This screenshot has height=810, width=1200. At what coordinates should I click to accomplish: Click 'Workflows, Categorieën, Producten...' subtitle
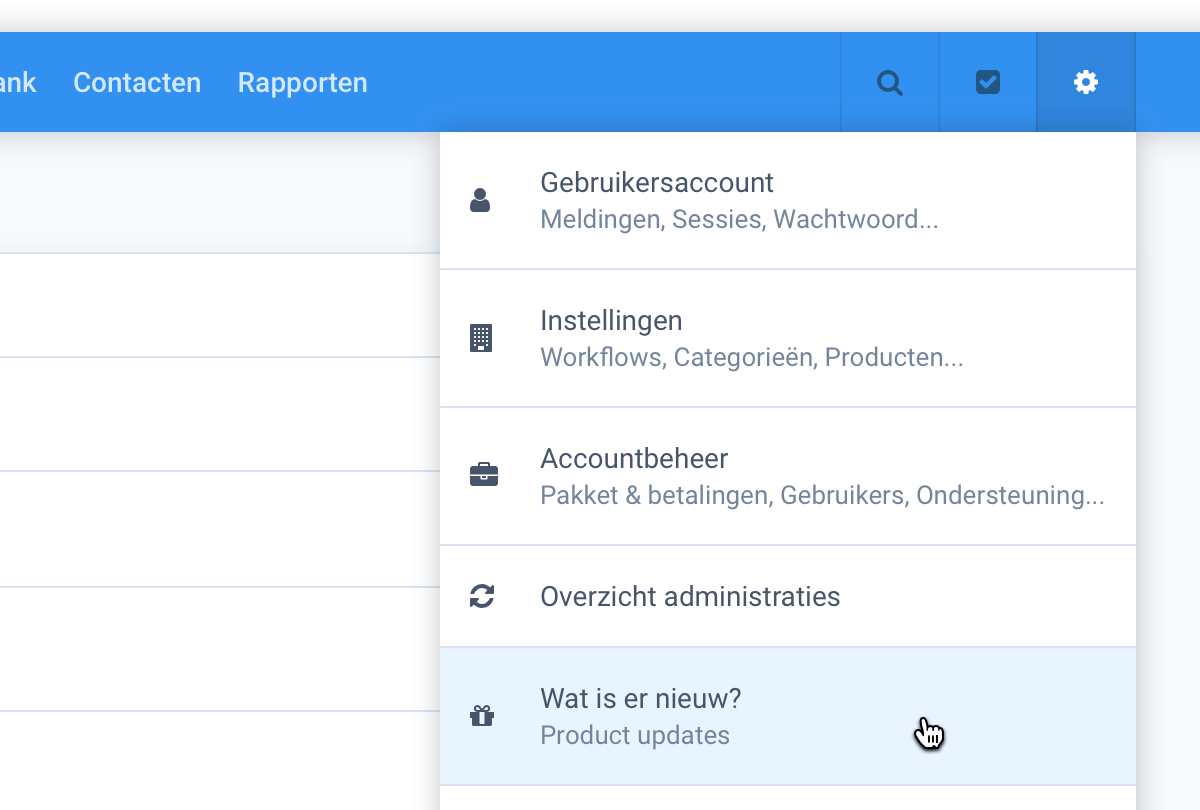tap(752, 357)
